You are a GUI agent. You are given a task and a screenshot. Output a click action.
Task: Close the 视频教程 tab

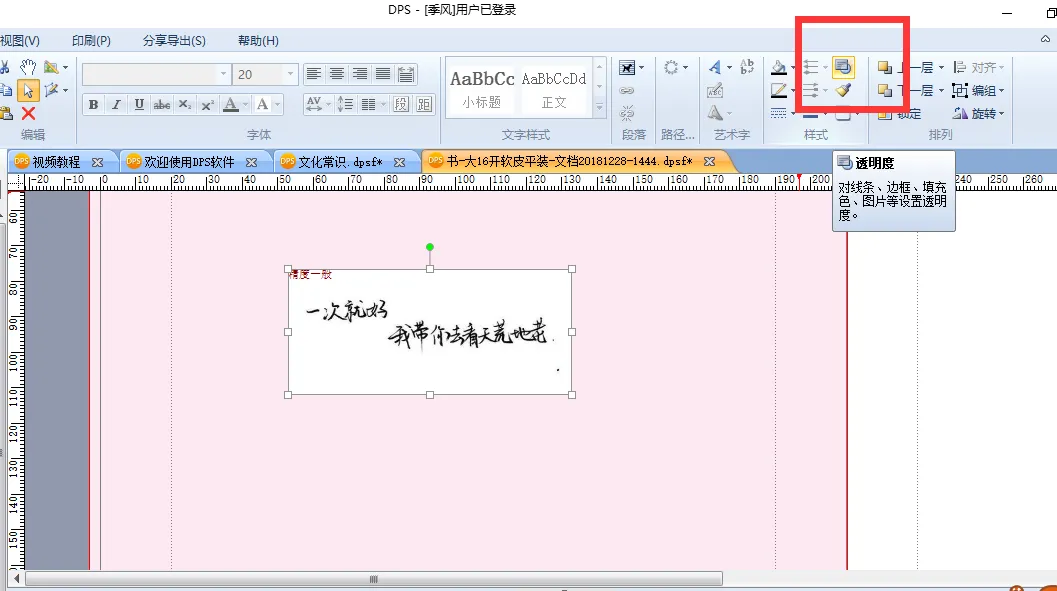click(x=98, y=162)
